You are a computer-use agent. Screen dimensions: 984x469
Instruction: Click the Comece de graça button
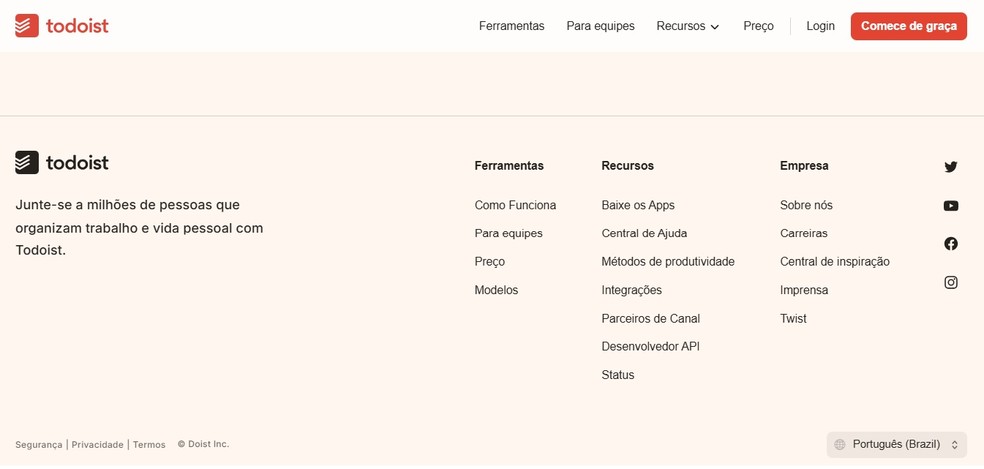pyautogui.click(x=908, y=26)
